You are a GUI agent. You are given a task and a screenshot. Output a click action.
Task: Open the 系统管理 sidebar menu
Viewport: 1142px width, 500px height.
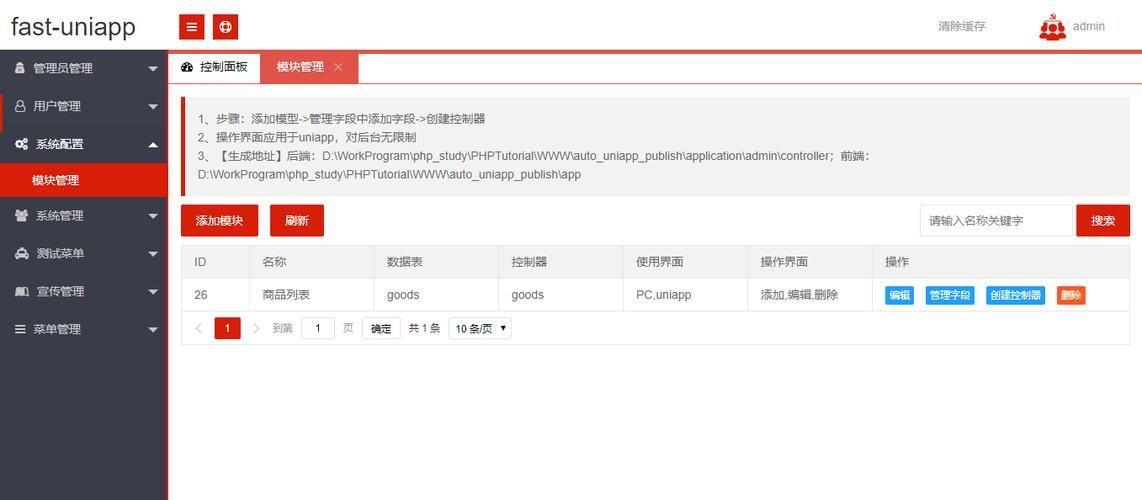point(84,215)
